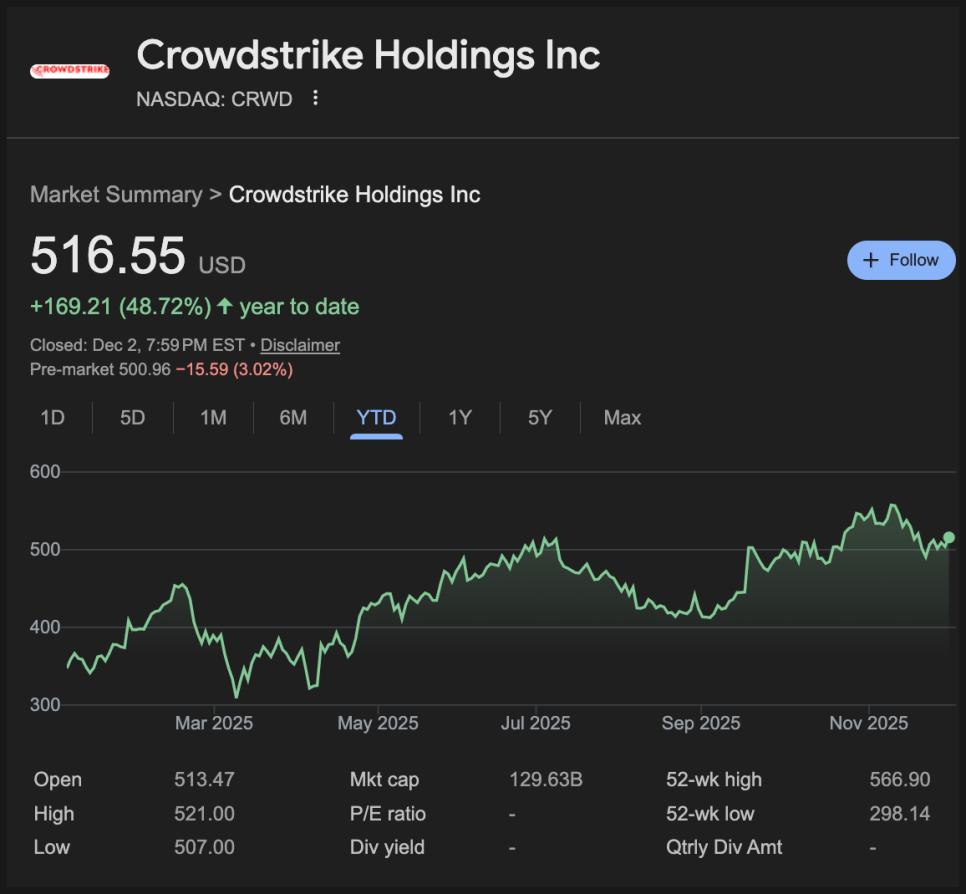Switch to the 1M chart range

[x=213, y=418]
